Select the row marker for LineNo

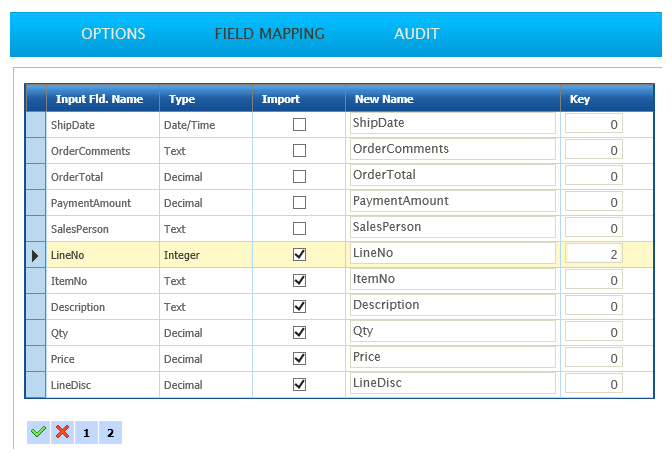click(x=35, y=255)
